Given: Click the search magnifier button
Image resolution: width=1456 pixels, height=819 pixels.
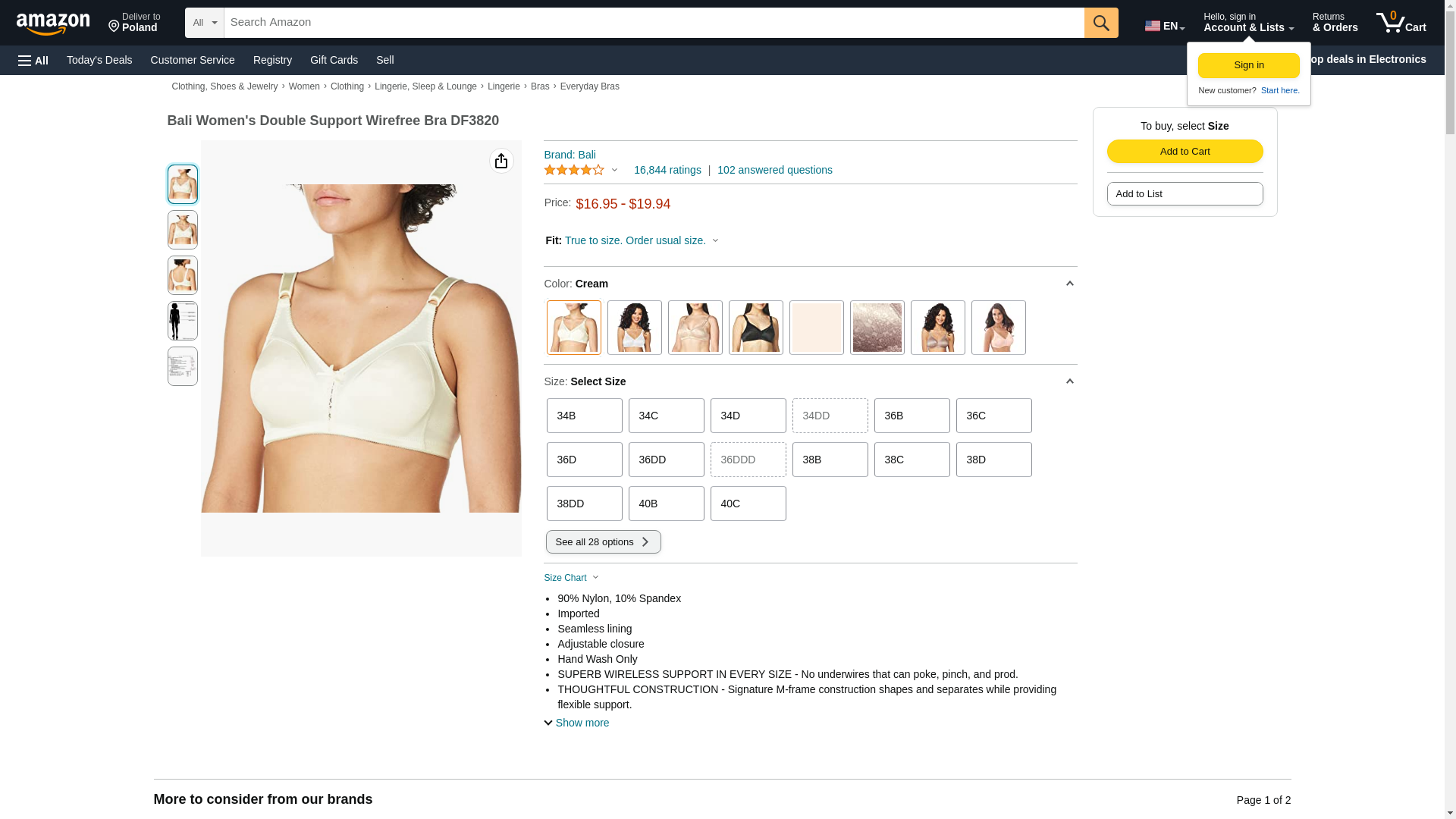Looking at the screenshot, I should click(1100, 23).
